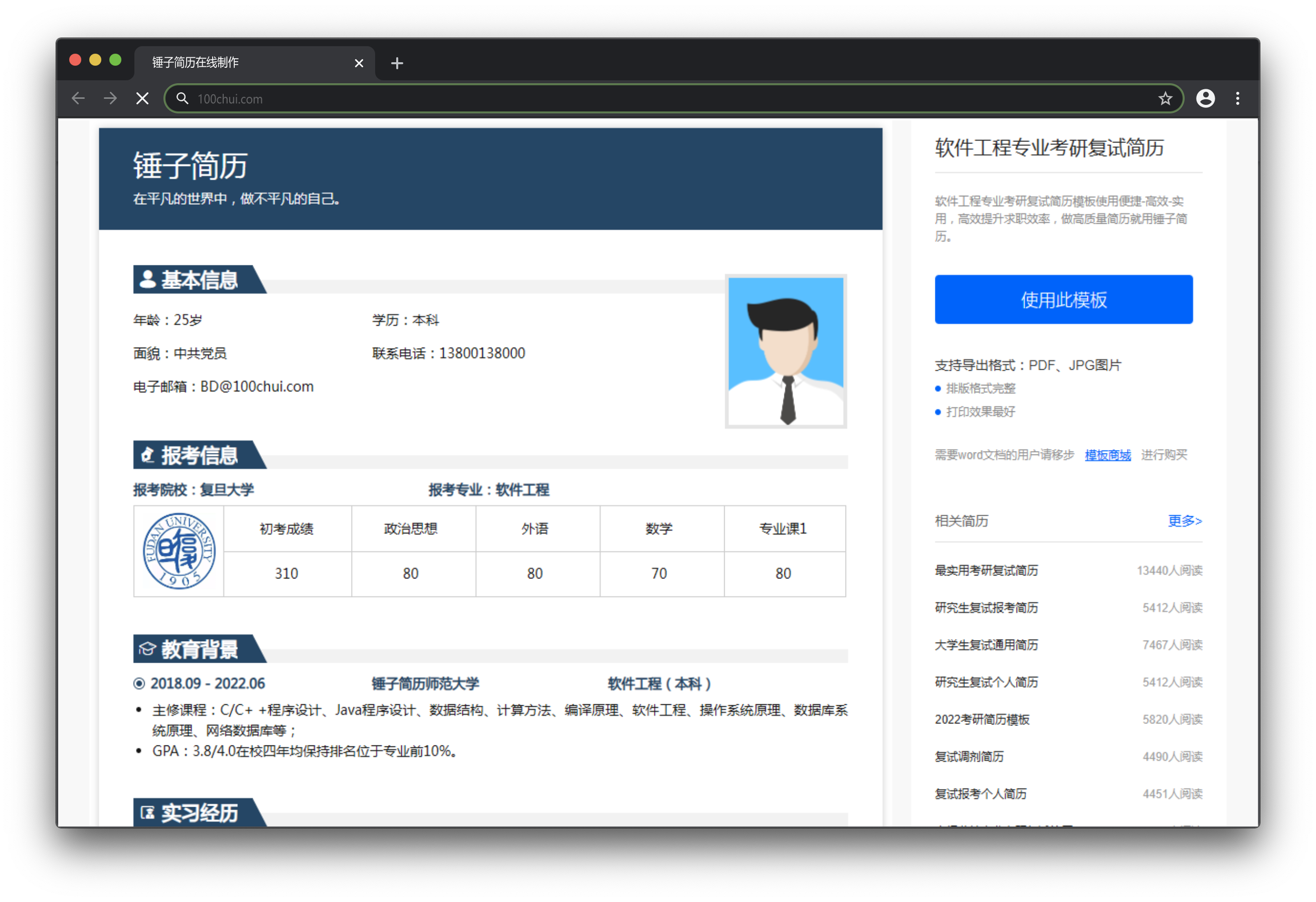Viewport: 1316px width, 902px height.
Task: Click the 学历：本科 text
Action: click(x=405, y=320)
